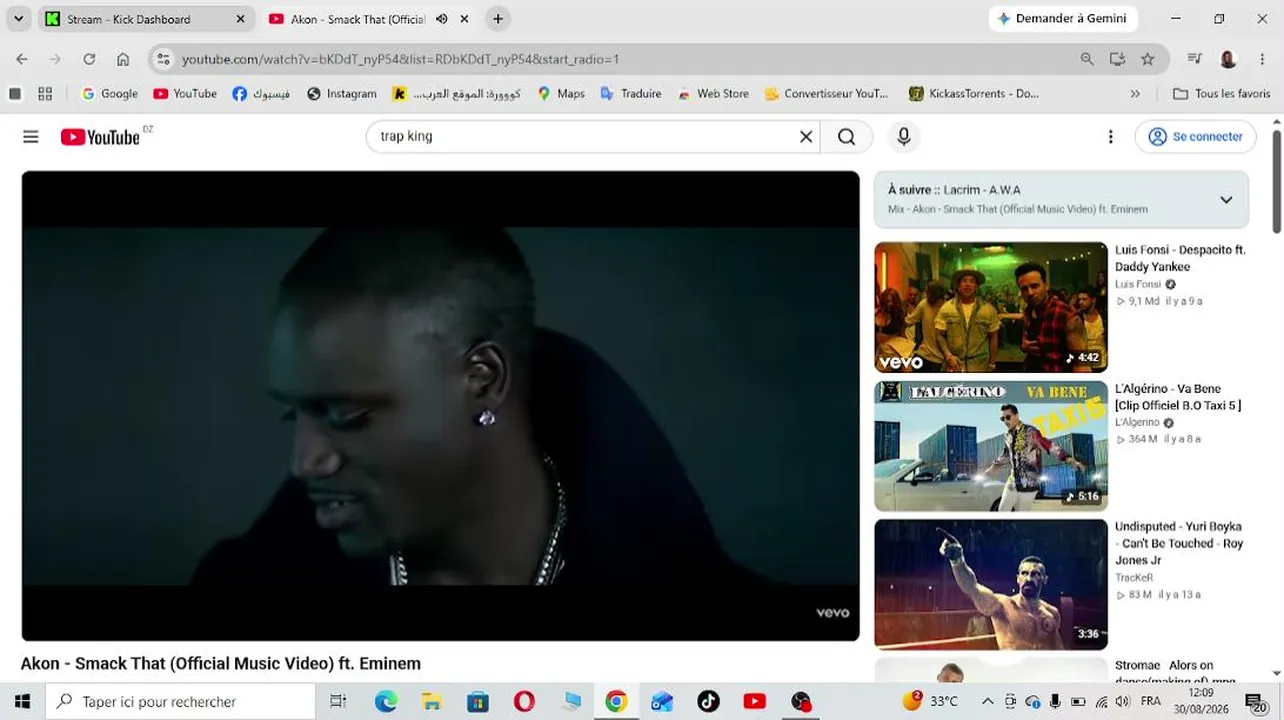Click the video title 'Akon - Smack That'
1284x720 pixels.
(221, 663)
